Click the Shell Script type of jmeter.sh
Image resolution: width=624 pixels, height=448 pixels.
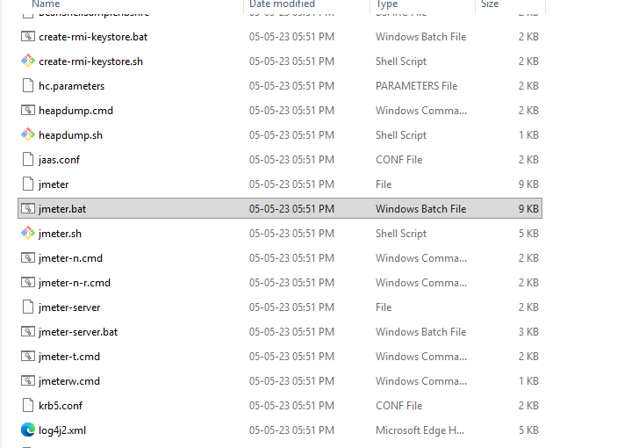[401, 234]
